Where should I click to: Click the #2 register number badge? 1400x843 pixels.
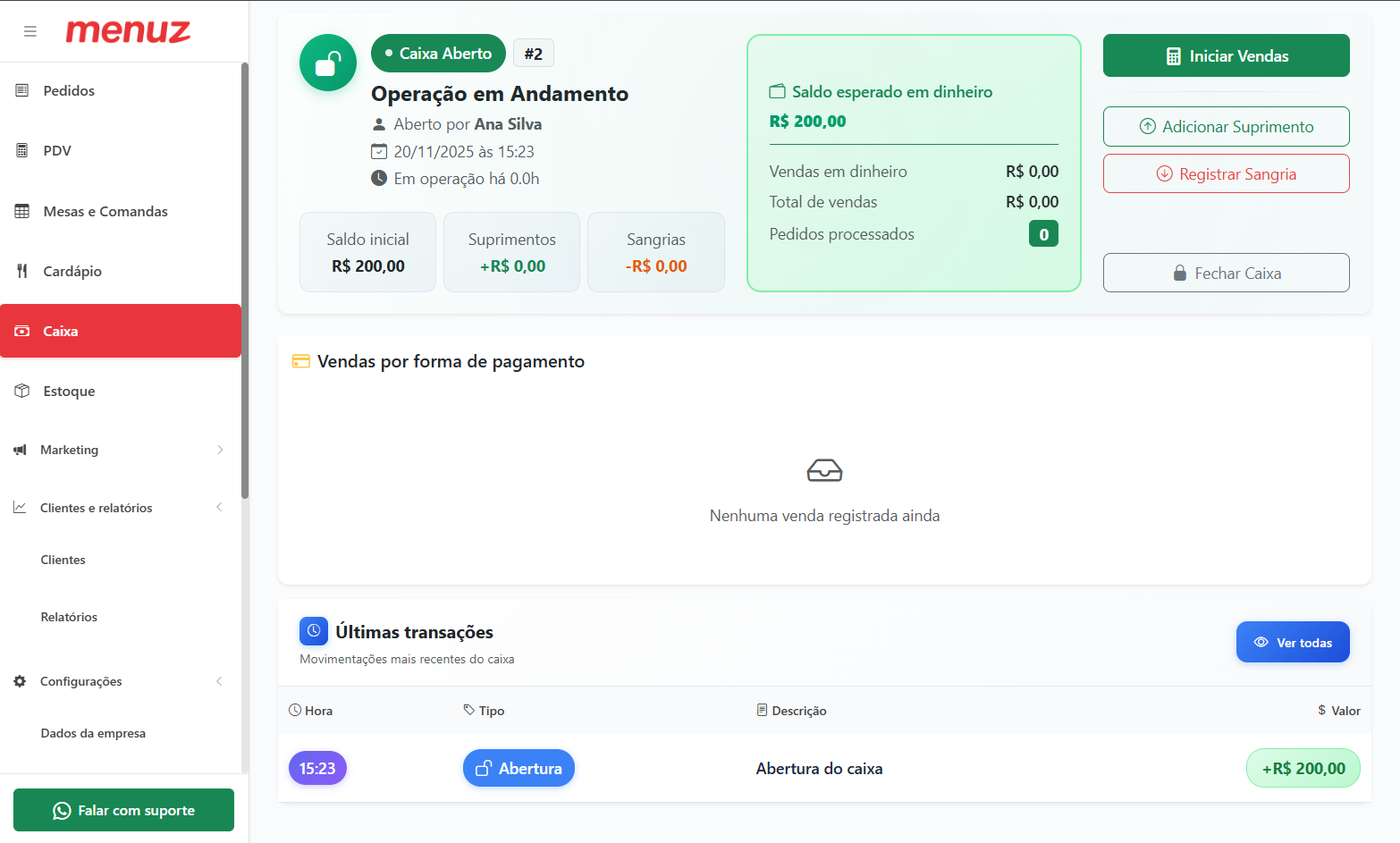[x=534, y=54]
